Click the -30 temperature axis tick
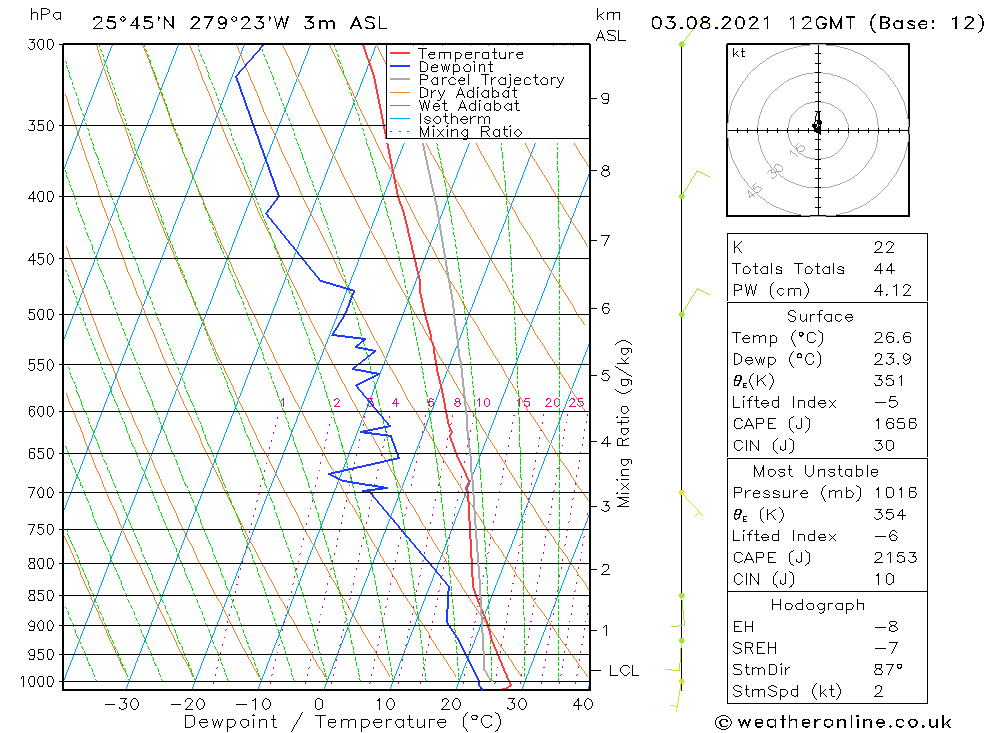The height and width of the screenshot is (733, 1000). pos(122,704)
